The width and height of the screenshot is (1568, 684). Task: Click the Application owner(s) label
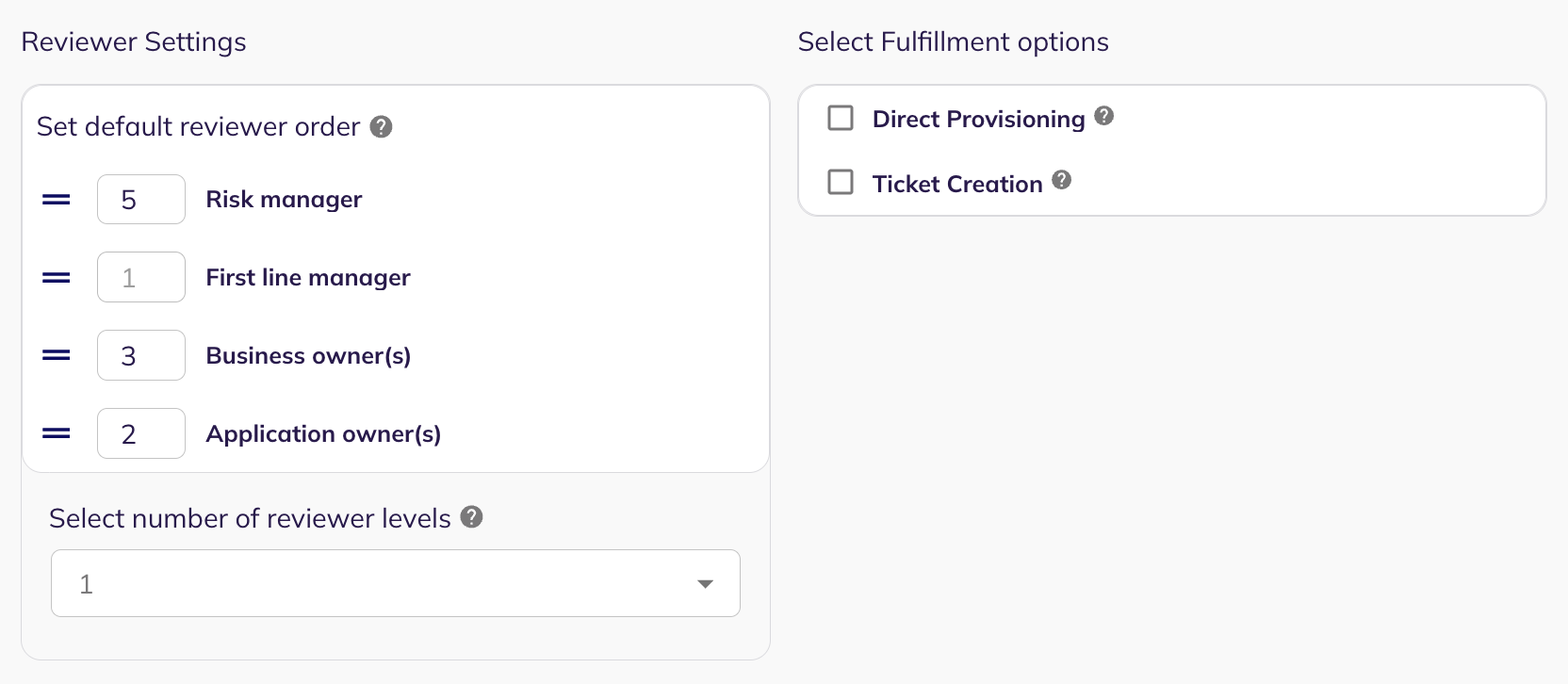[323, 434]
